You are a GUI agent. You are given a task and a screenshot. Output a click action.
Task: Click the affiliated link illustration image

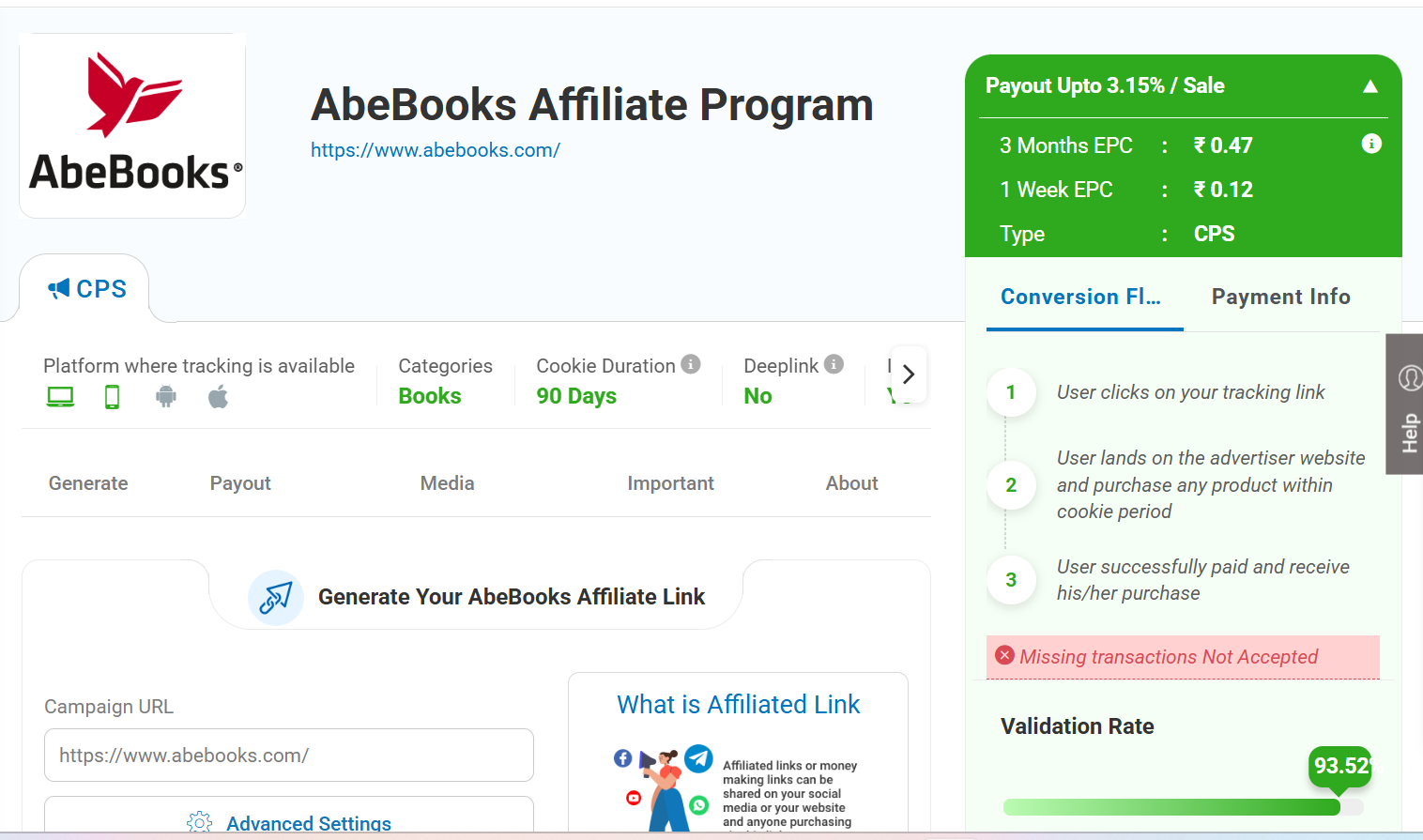click(x=665, y=790)
